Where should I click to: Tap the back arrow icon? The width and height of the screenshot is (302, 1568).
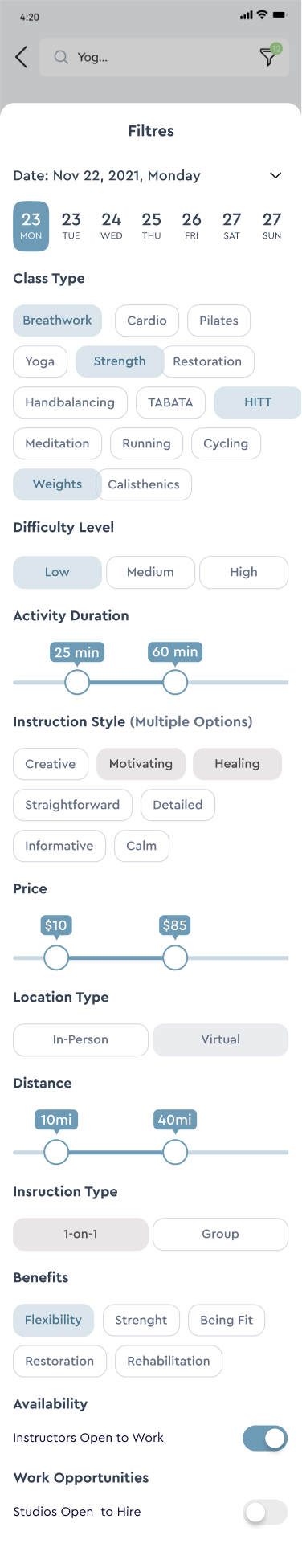point(22,57)
